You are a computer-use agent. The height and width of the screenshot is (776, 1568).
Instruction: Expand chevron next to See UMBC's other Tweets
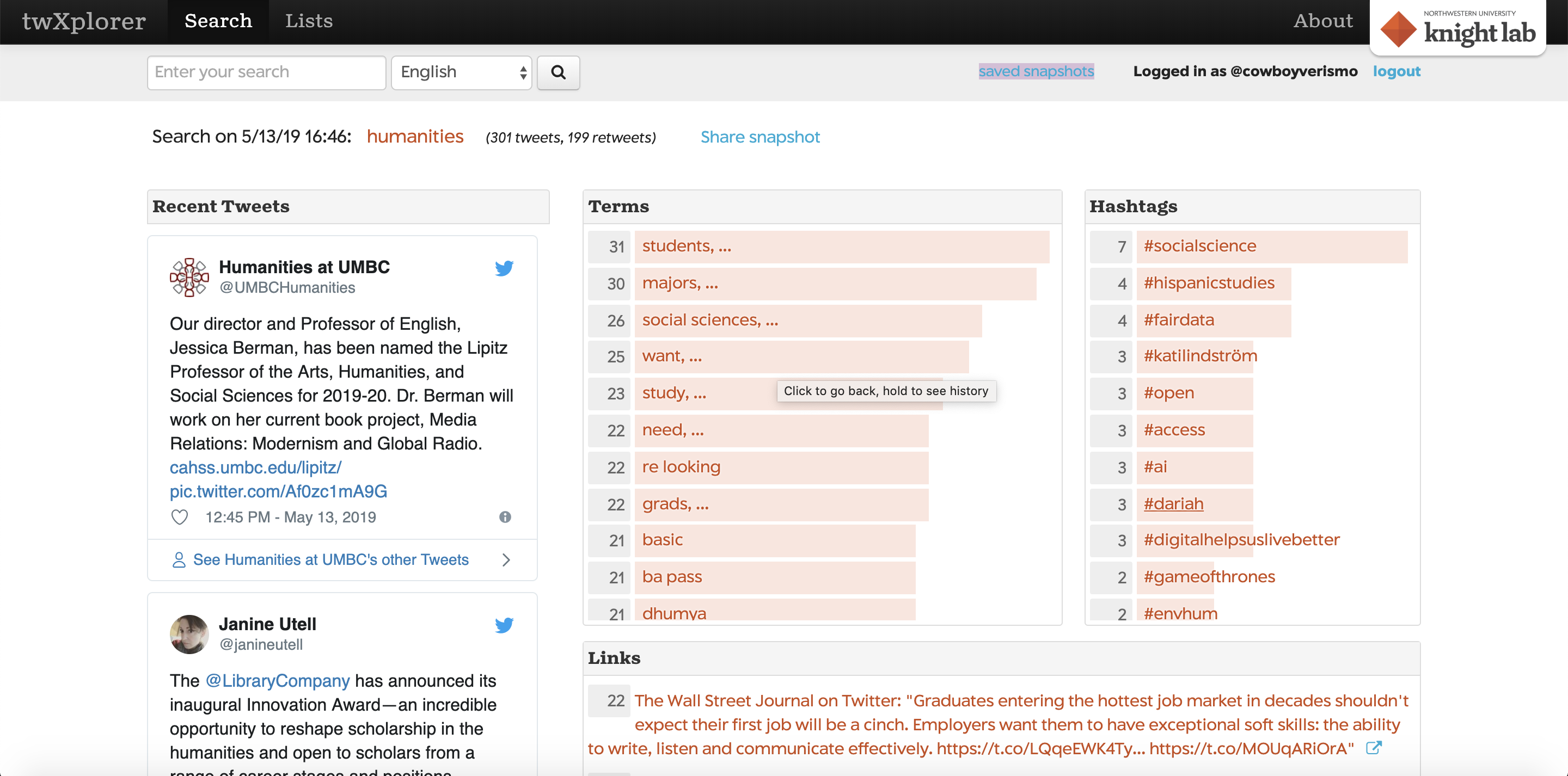pyautogui.click(x=506, y=560)
